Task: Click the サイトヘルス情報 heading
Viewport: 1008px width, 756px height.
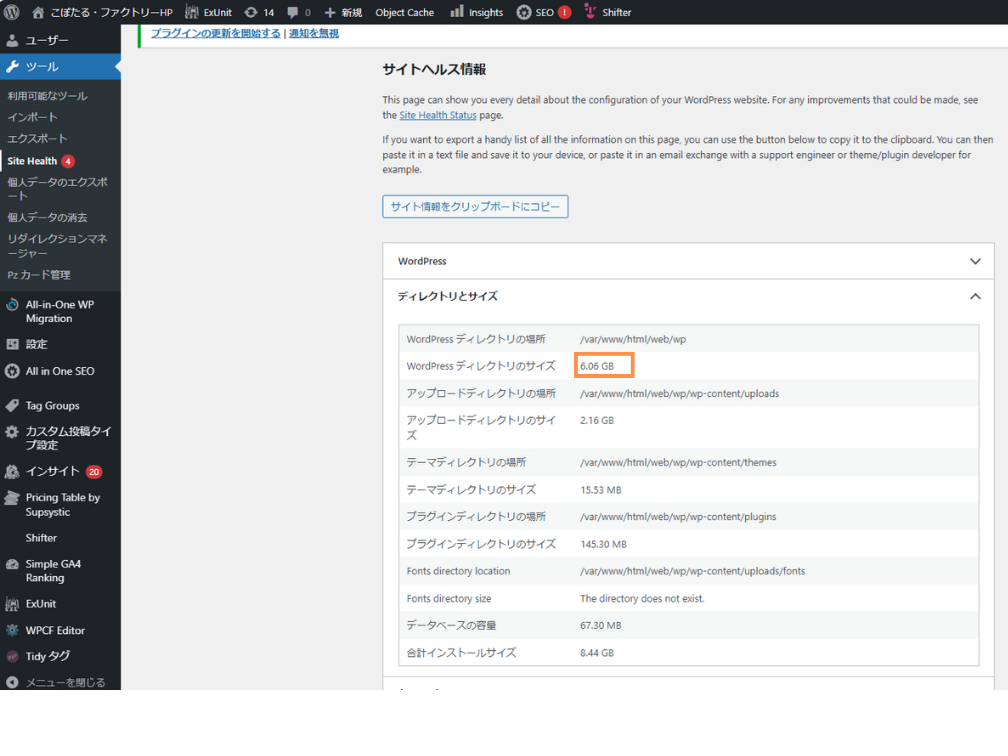Action: click(x=434, y=69)
